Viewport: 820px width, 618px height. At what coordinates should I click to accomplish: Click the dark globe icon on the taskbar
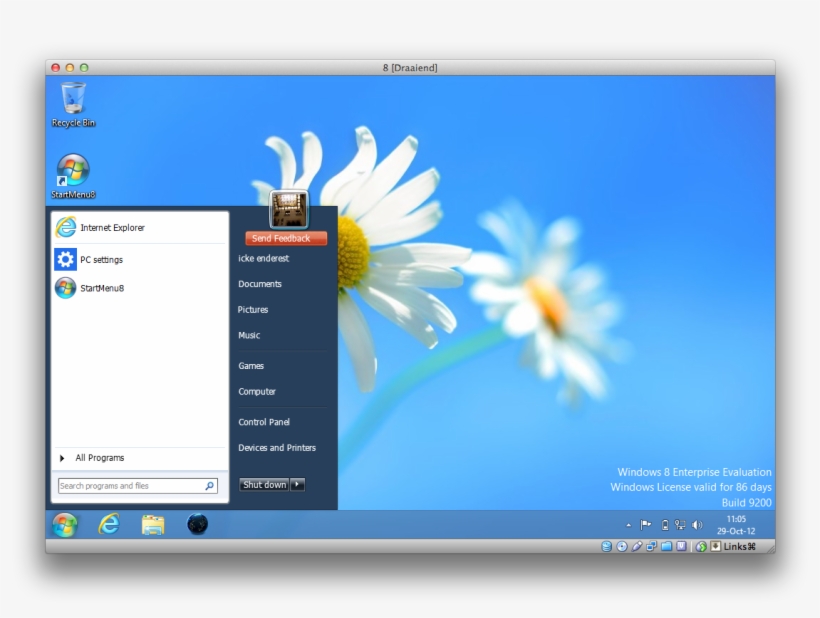[197, 524]
